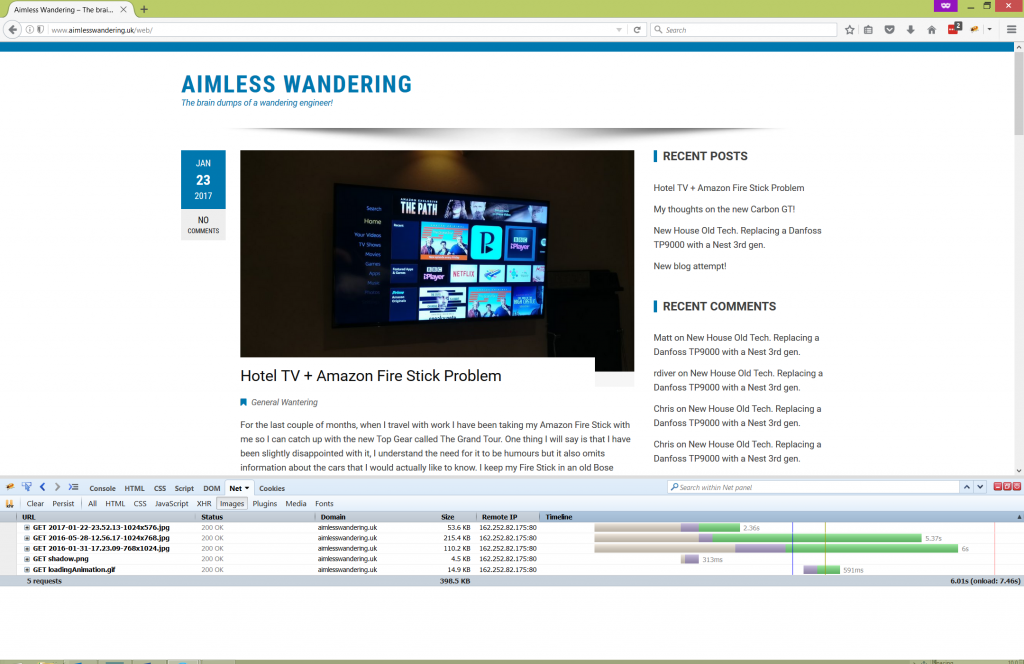
Task: Open the Firebug menu via the bug icon
Action: 8,488
